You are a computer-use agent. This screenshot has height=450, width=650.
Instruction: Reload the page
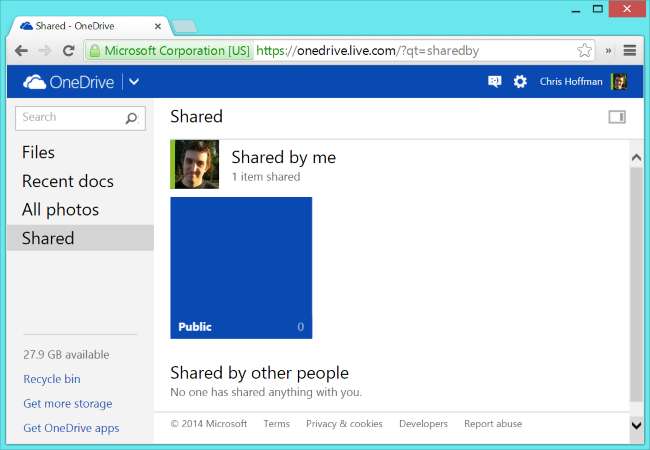(69, 49)
